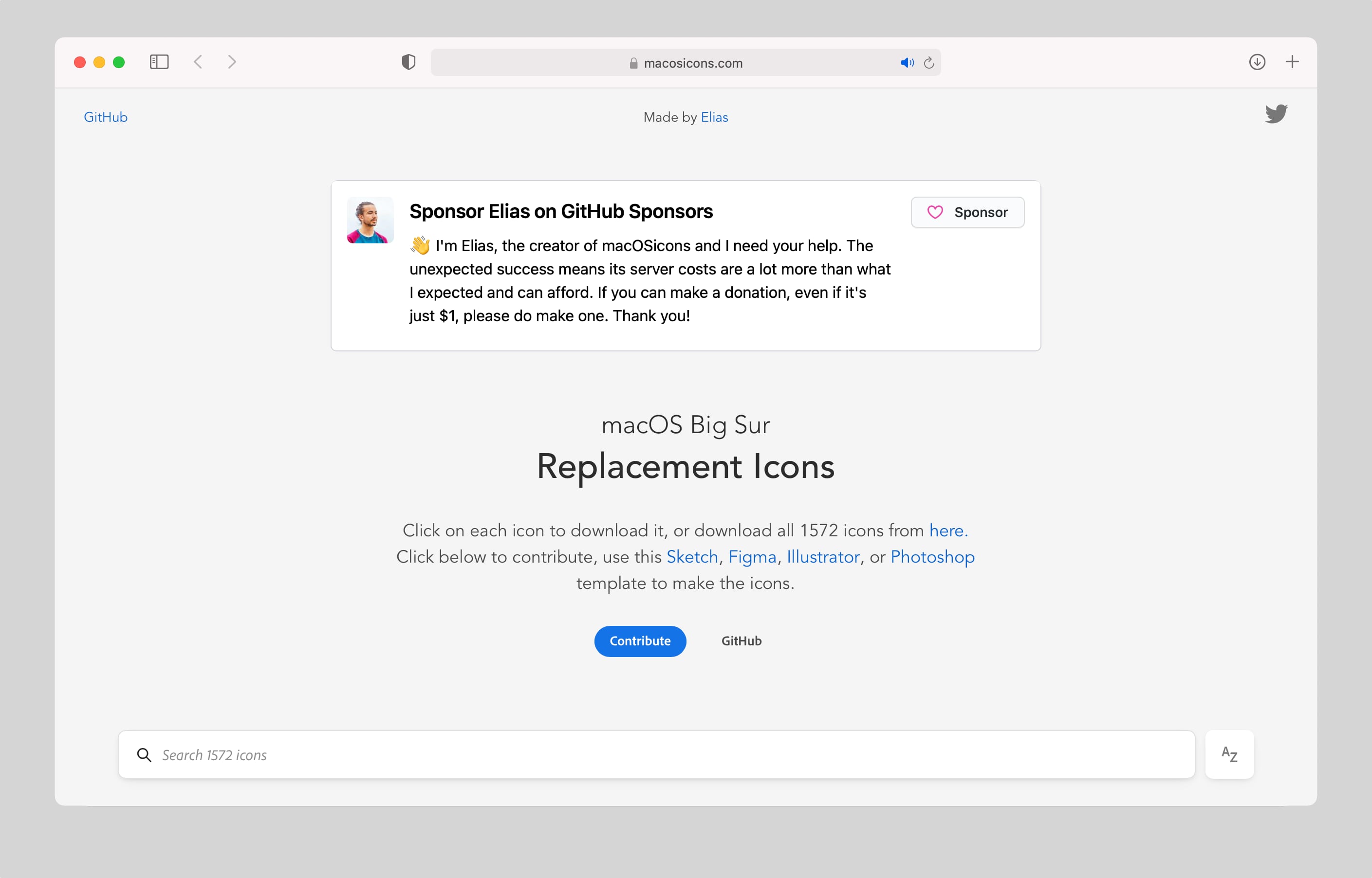Go forward with the forward arrow
Image resolution: width=1372 pixels, height=878 pixels.
(232, 62)
